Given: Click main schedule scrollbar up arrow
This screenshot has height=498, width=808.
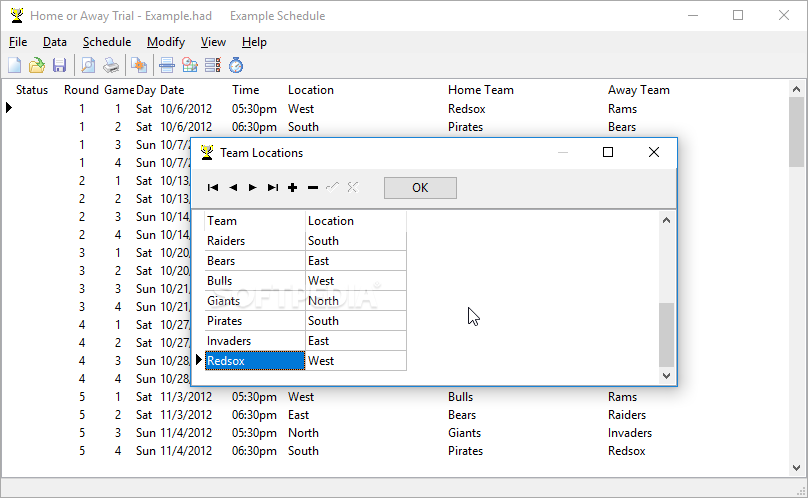Looking at the screenshot, I should pyautogui.click(x=796, y=89).
